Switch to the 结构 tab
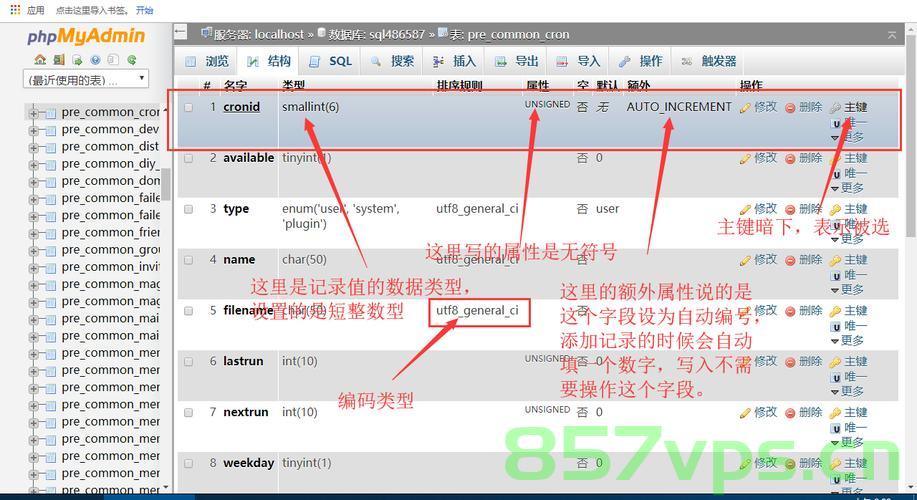 point(268,61)
